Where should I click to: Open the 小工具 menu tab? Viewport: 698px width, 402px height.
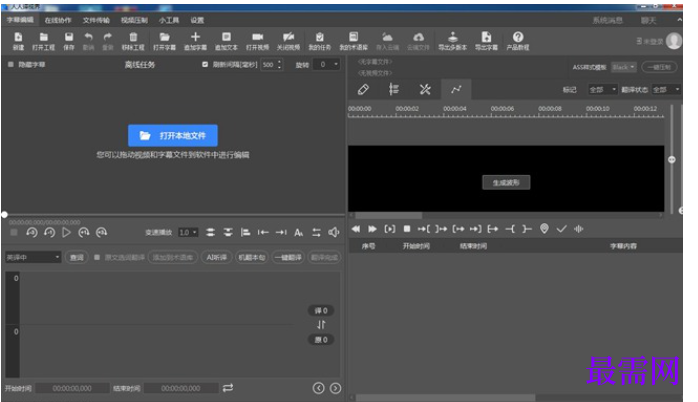point(169,20)
